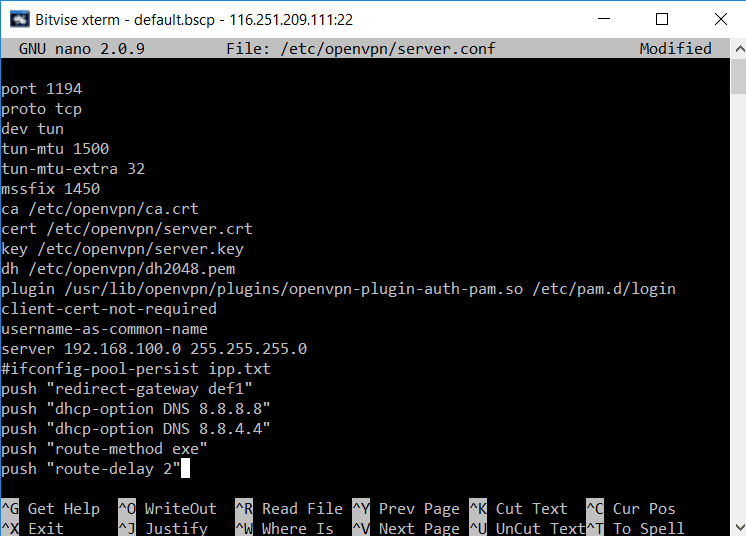Click the scrollbar down arrow

[x=739, y=527]
